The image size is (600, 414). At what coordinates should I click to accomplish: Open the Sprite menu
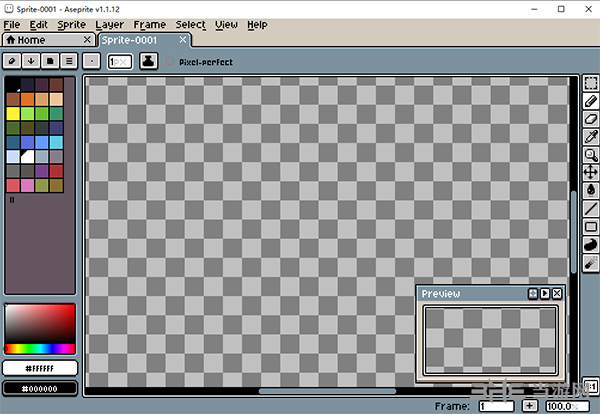click(x=71, y=24)
